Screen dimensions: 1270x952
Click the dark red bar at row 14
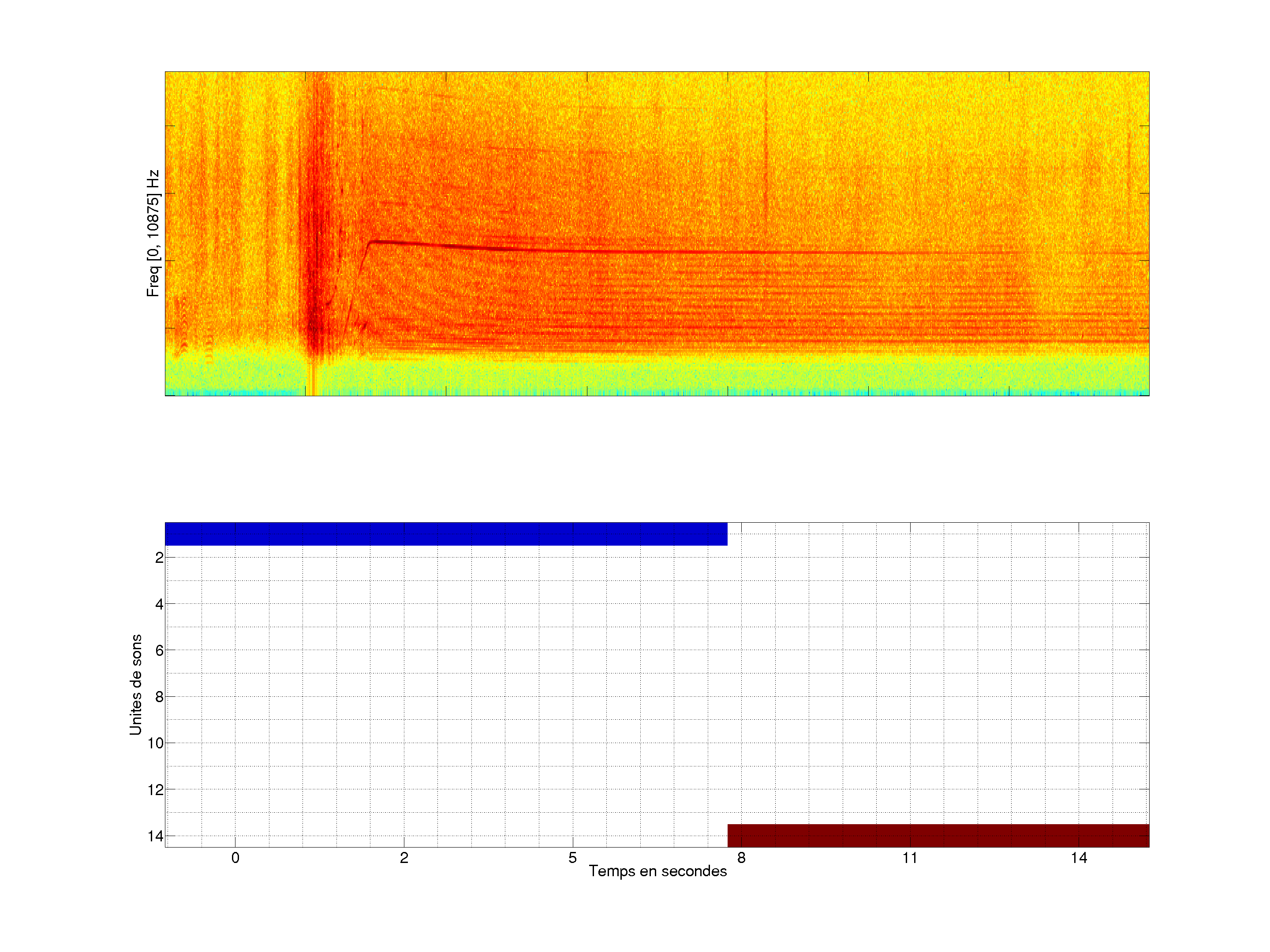pos(938,836)
